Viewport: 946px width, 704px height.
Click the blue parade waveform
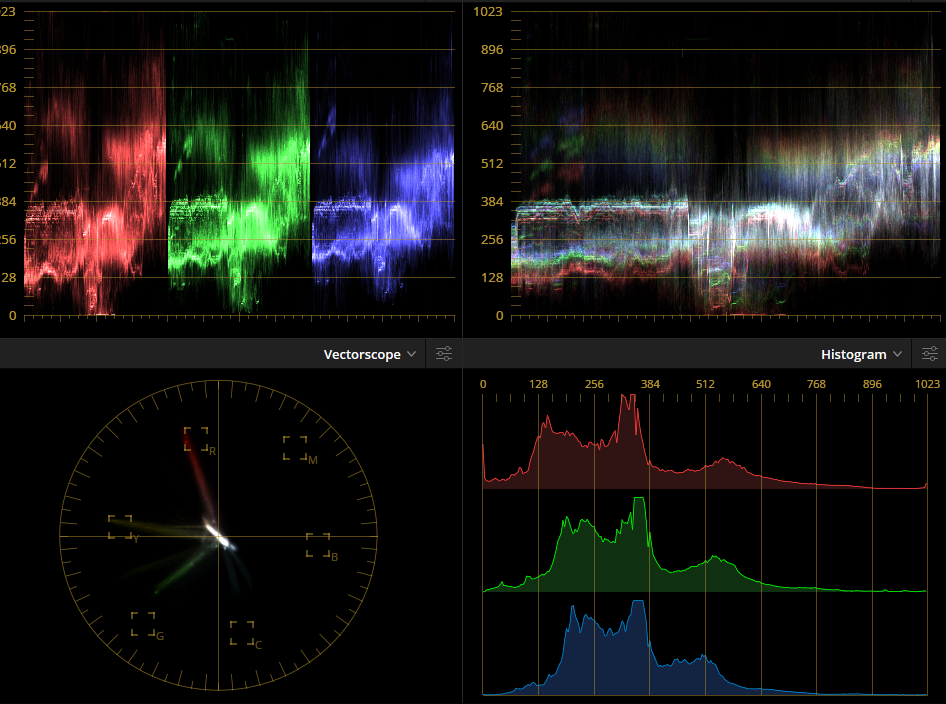(x=382, y=220)
